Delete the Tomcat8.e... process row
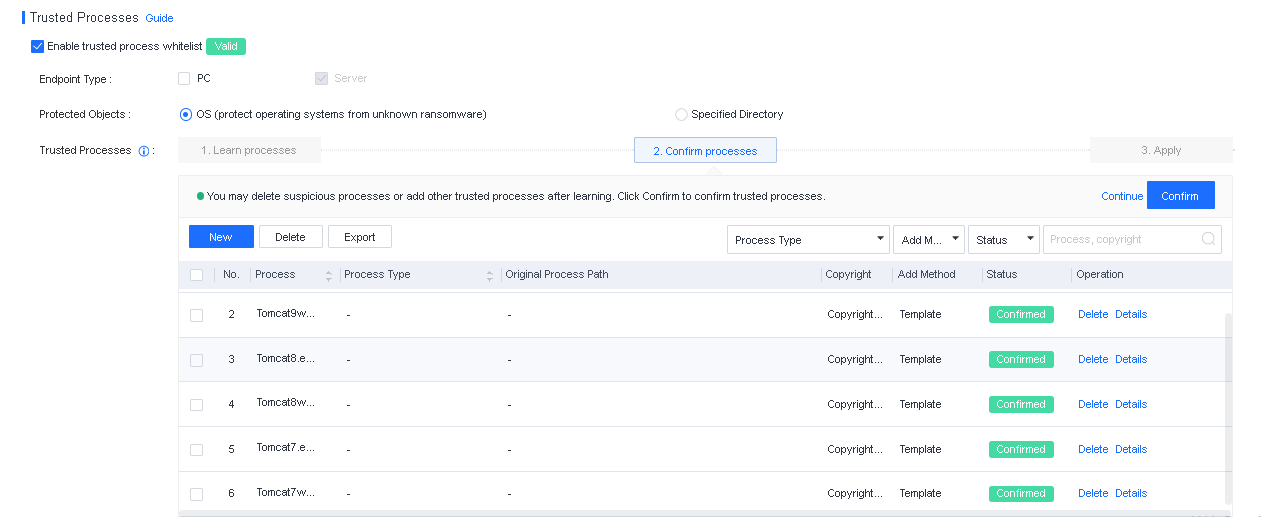1264x517 pixels. click(1092, 359)
